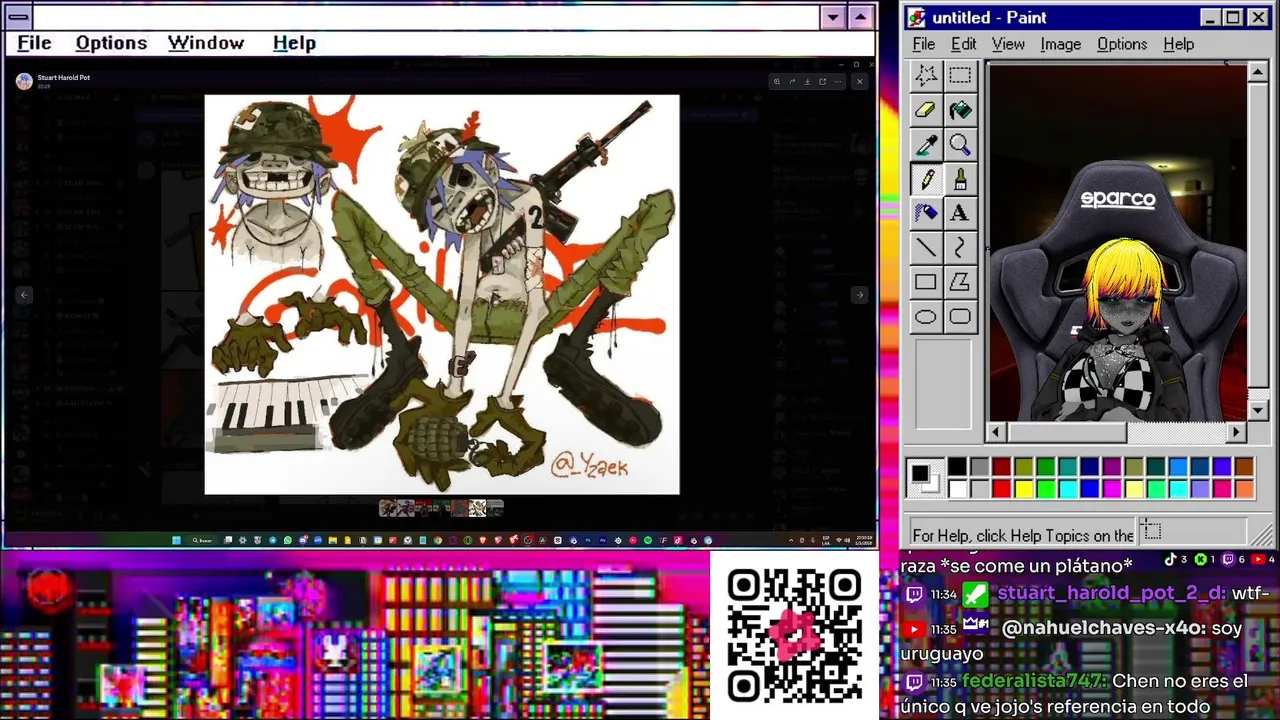Screen dimensions: 1280x720
Task: Open Help menu in the left window
Action: pyautogui.click(x=294, y=43)
